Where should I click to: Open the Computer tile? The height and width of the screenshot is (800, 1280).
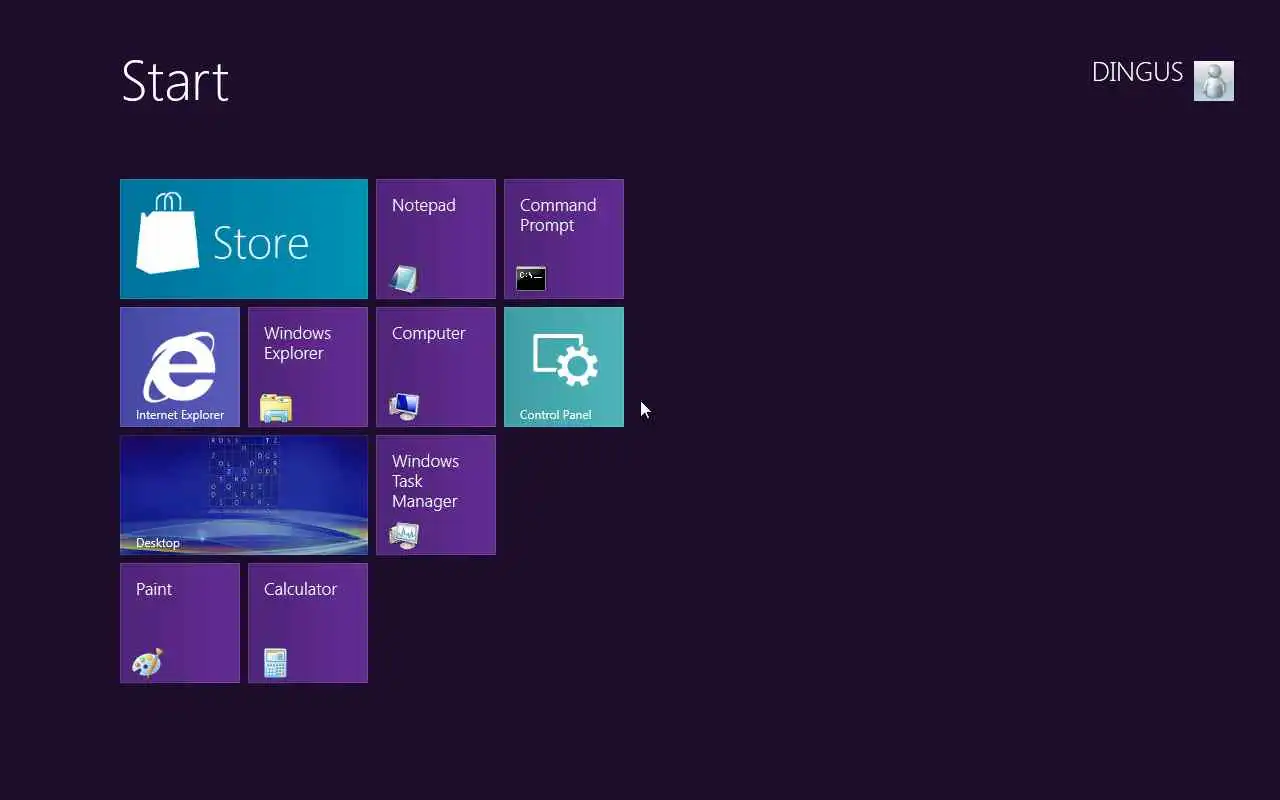pyautogui.click(x=436, y=367)
